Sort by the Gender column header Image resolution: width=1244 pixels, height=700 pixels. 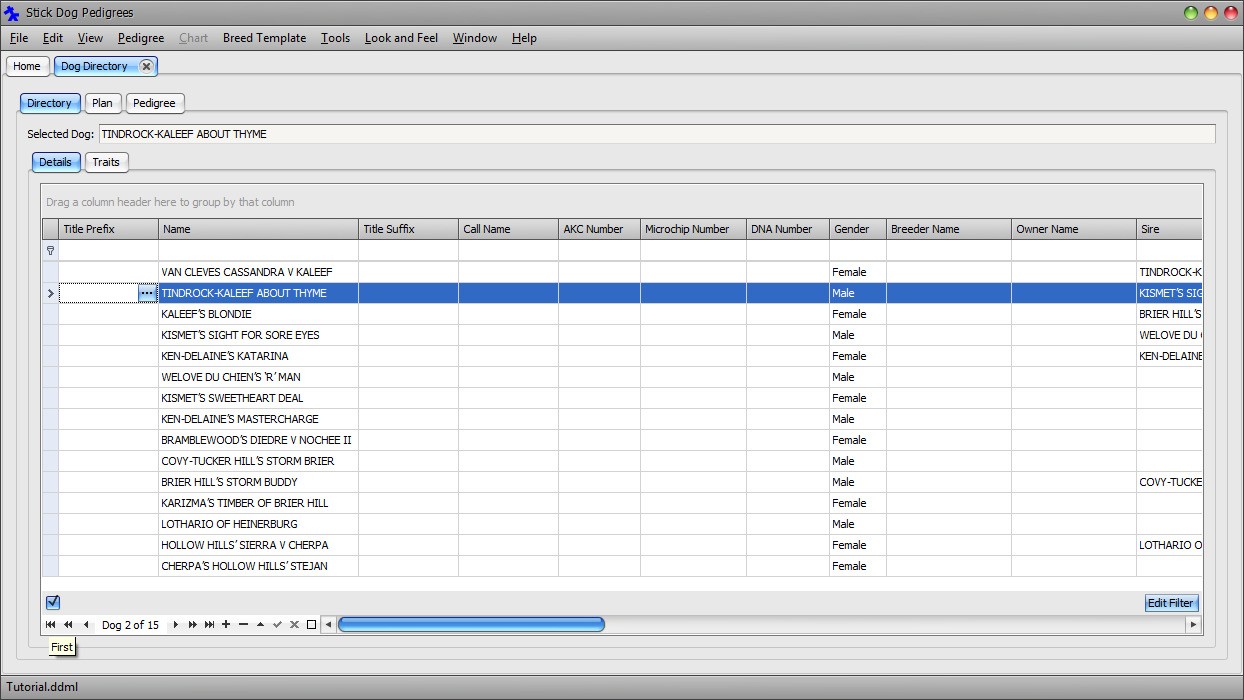point(857,229)
